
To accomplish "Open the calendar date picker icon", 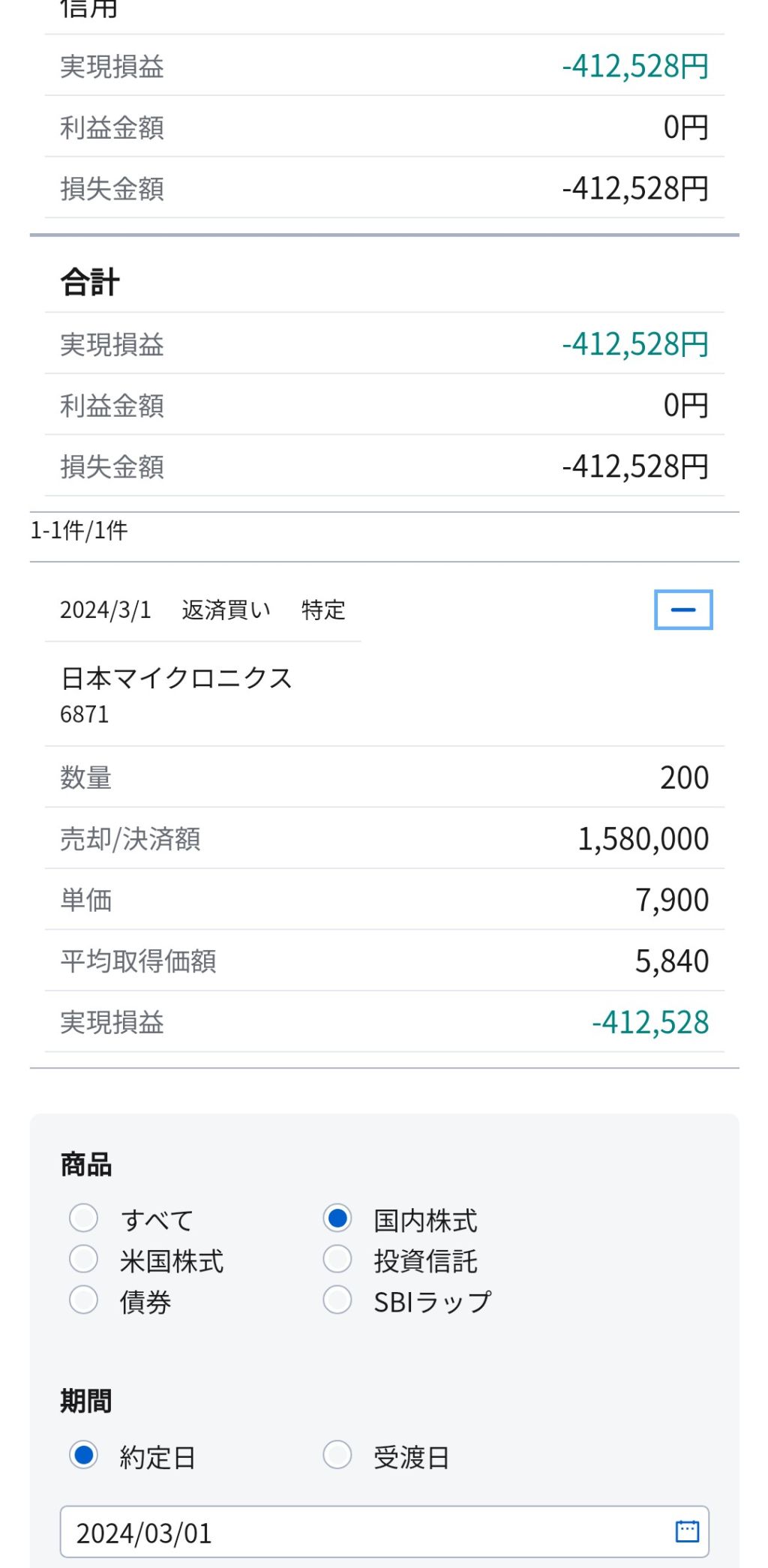I will coord(687,1531).
